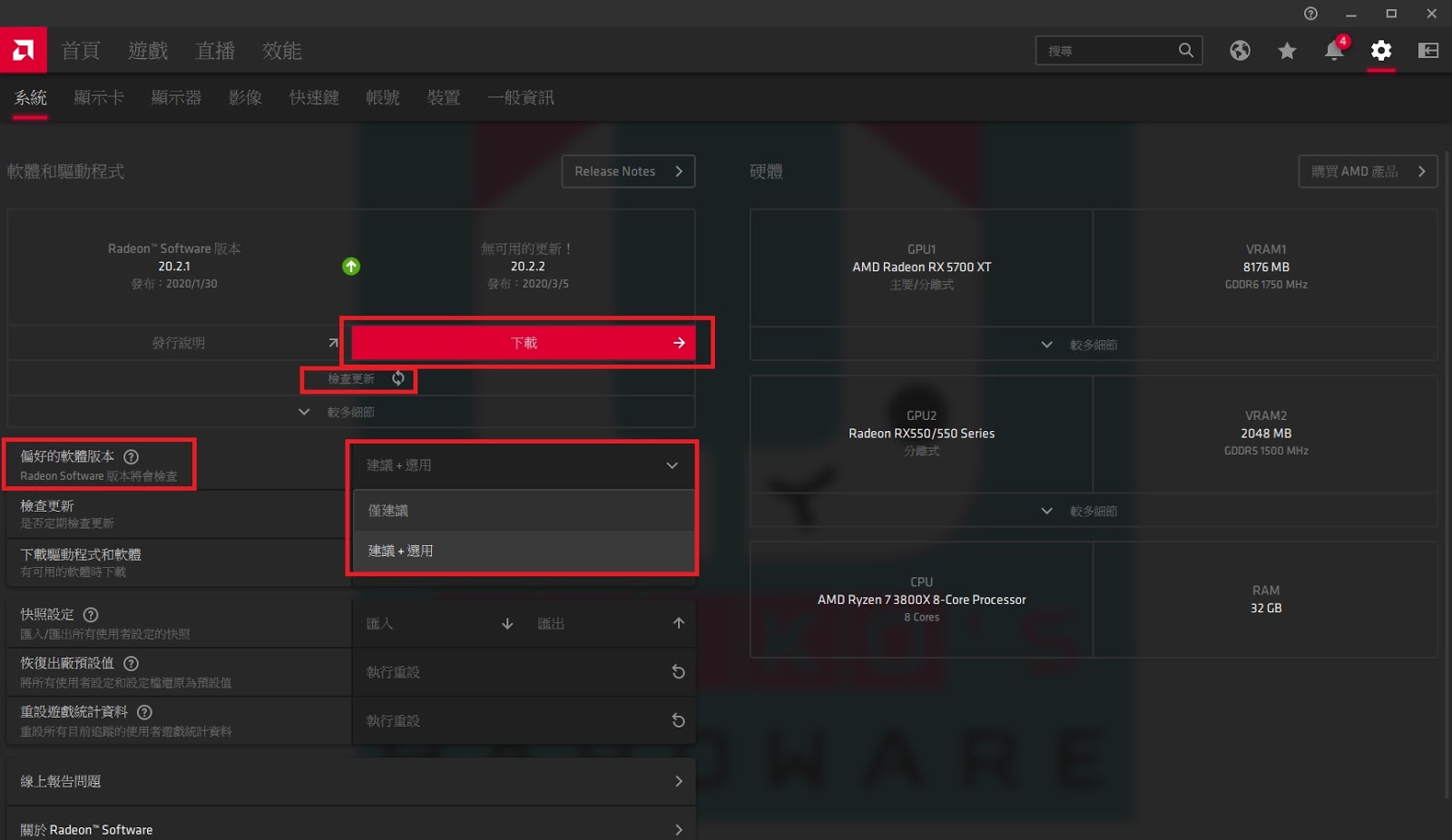Click the 購買 AMD 產品 button
This screenshot has width=1452, height=840.
(1368, 171)
